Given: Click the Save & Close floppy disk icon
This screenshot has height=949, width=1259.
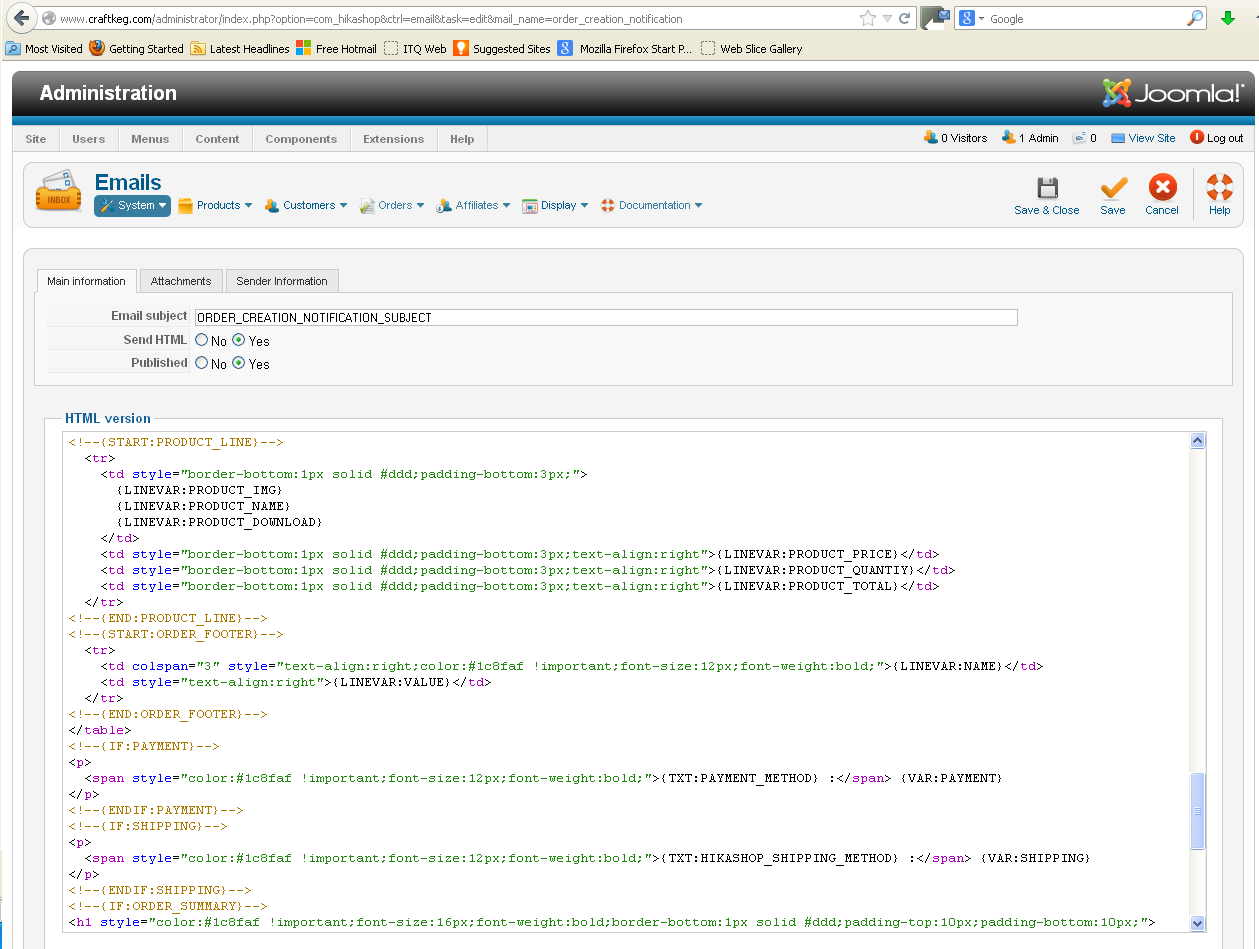Looking at the screenshot, I should tap(1046, 188).
